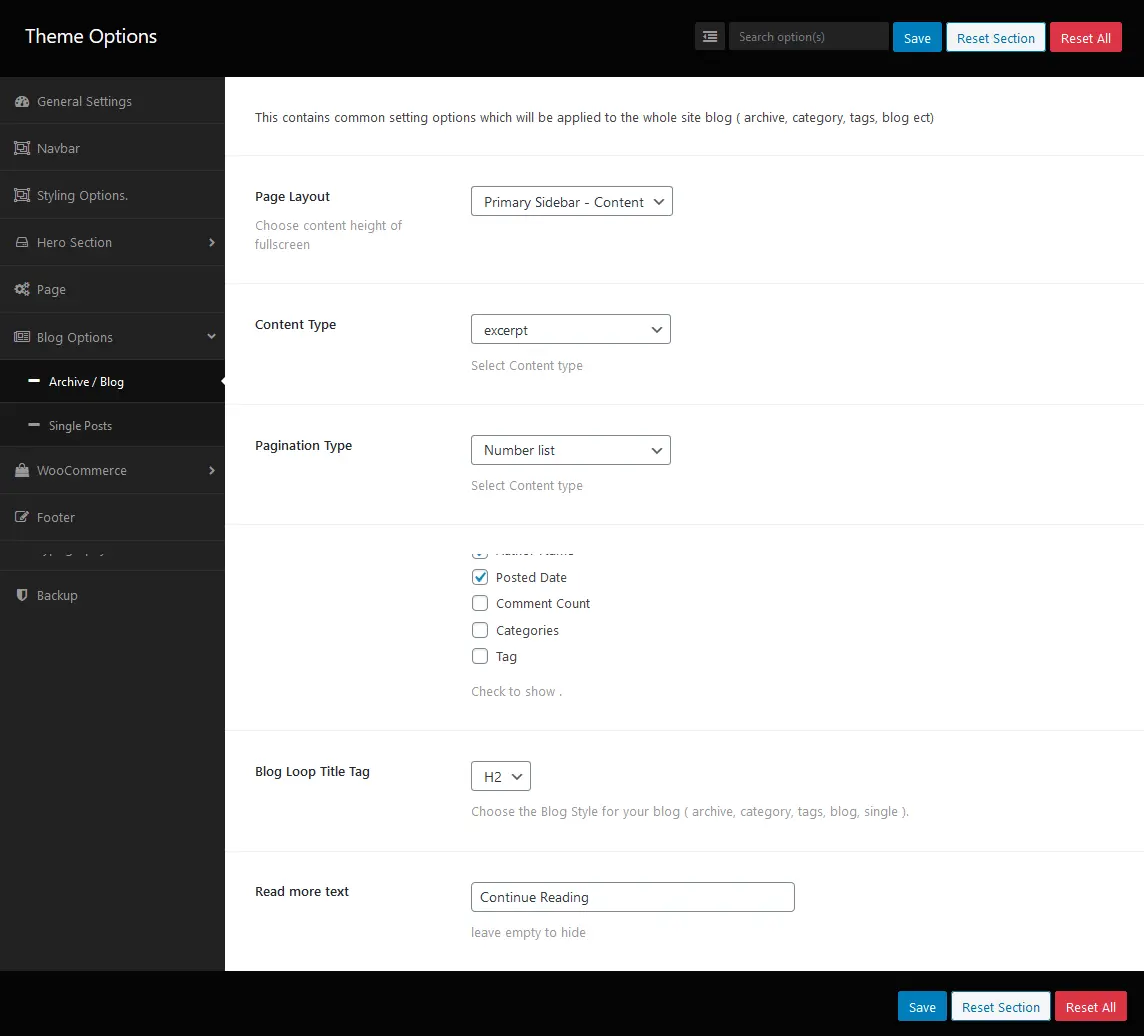Click the top Reset Section button
1144x1036 pixels.
(995, 38)
